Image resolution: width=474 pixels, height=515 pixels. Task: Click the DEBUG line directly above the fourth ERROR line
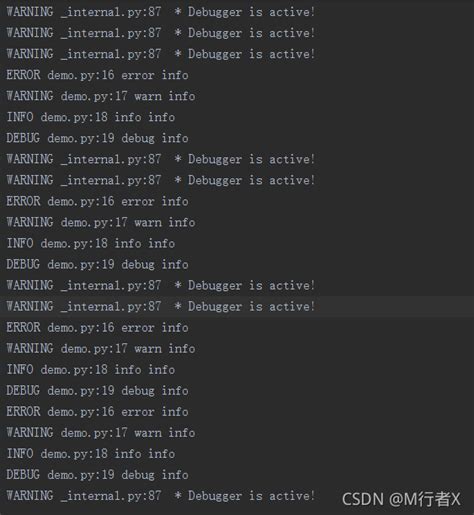point(97,391)
